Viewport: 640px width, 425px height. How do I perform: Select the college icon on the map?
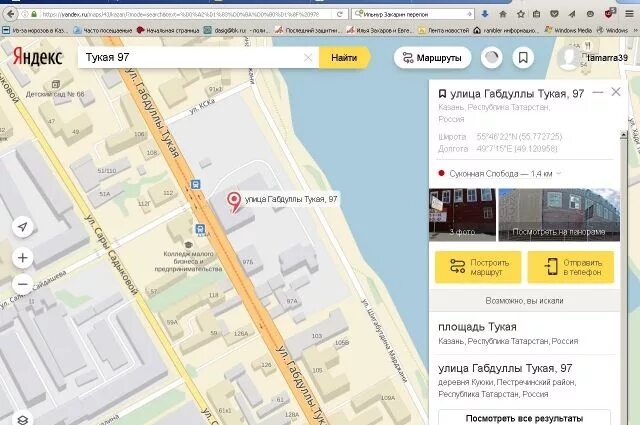[x=188, y=245]
